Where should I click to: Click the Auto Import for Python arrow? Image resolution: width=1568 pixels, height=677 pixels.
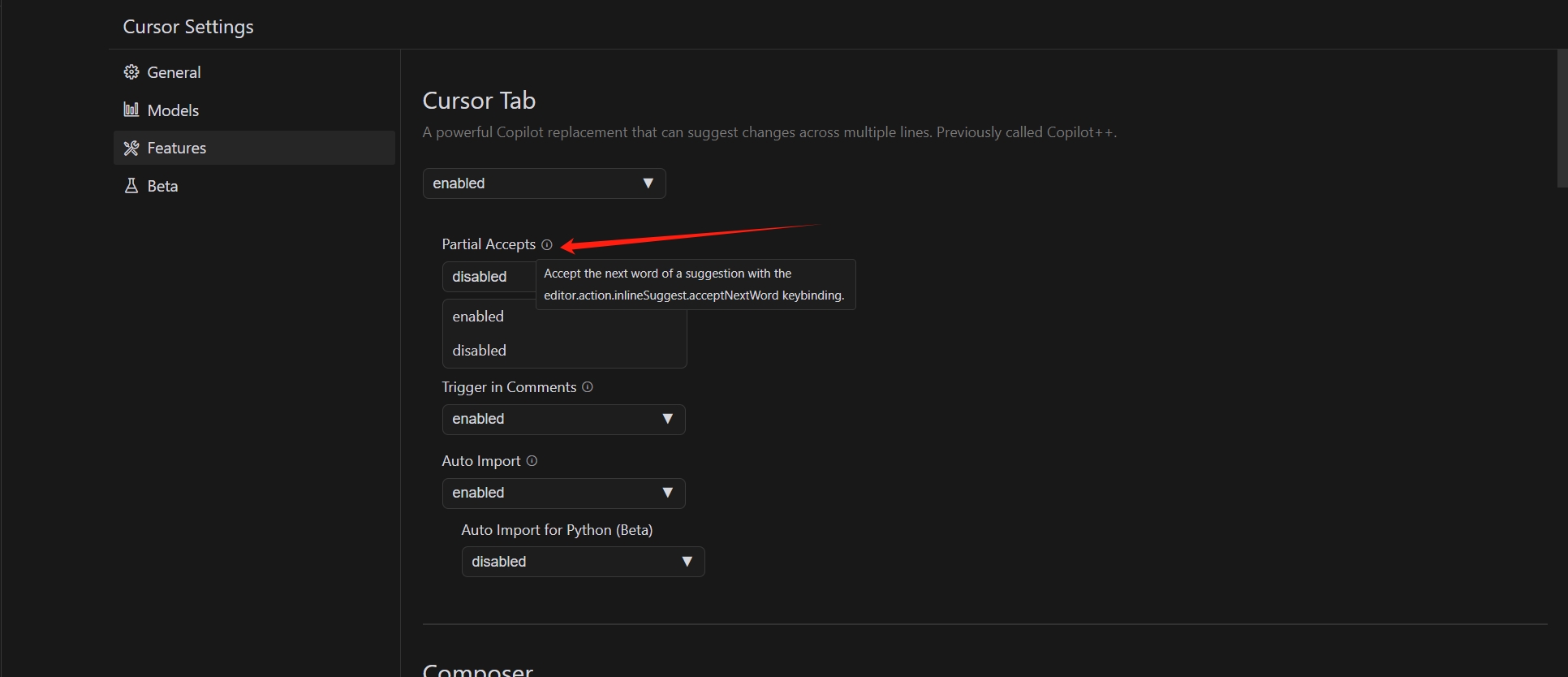click(x=687, y=562)
